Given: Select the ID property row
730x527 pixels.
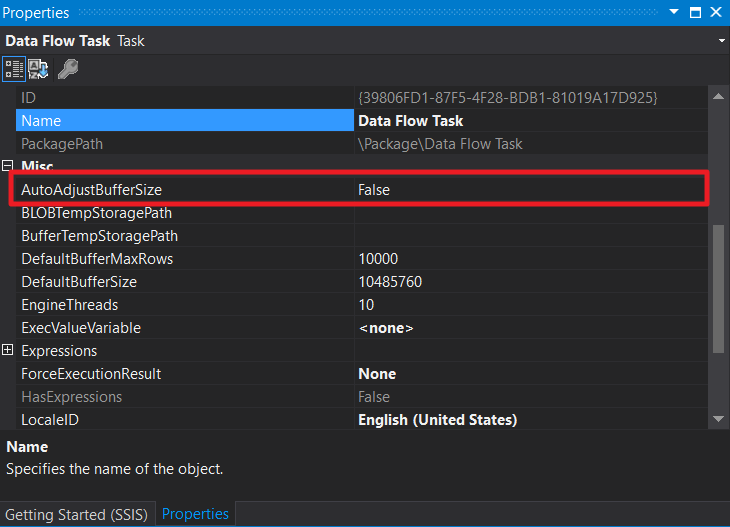Looking at the screenshot, I should click(x=185, y=98).
